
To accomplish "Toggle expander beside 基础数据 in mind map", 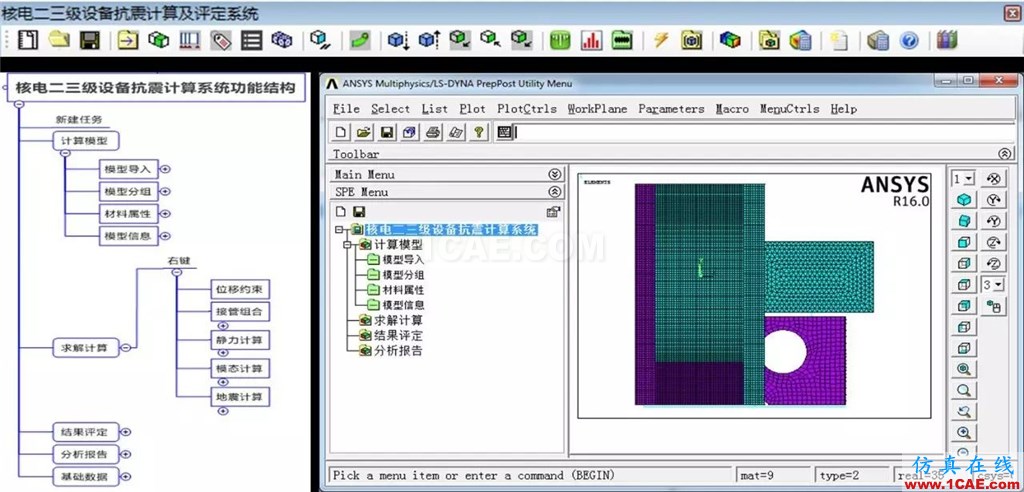I will [125, 477].
